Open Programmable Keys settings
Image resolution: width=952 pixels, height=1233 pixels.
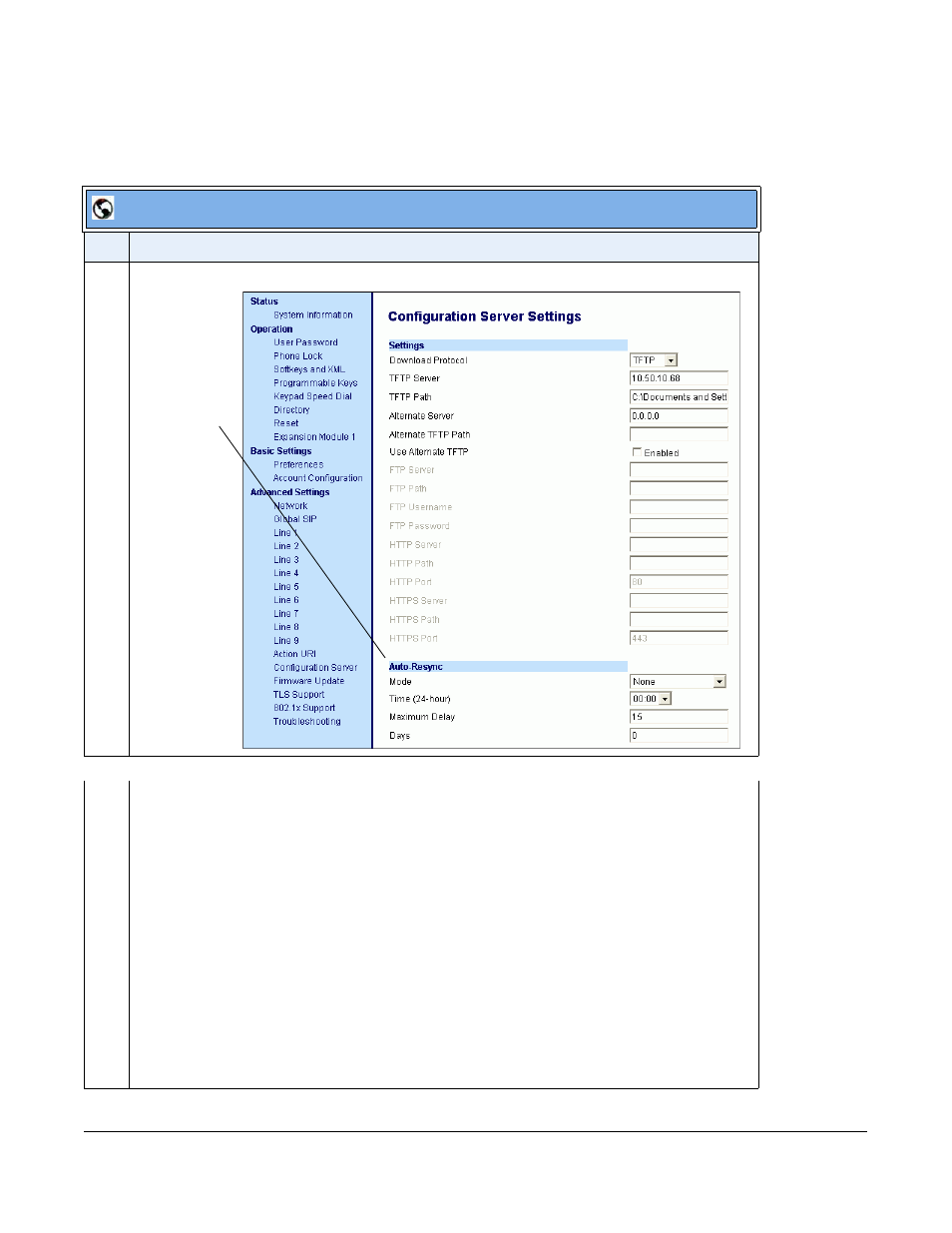pos(315,383)
